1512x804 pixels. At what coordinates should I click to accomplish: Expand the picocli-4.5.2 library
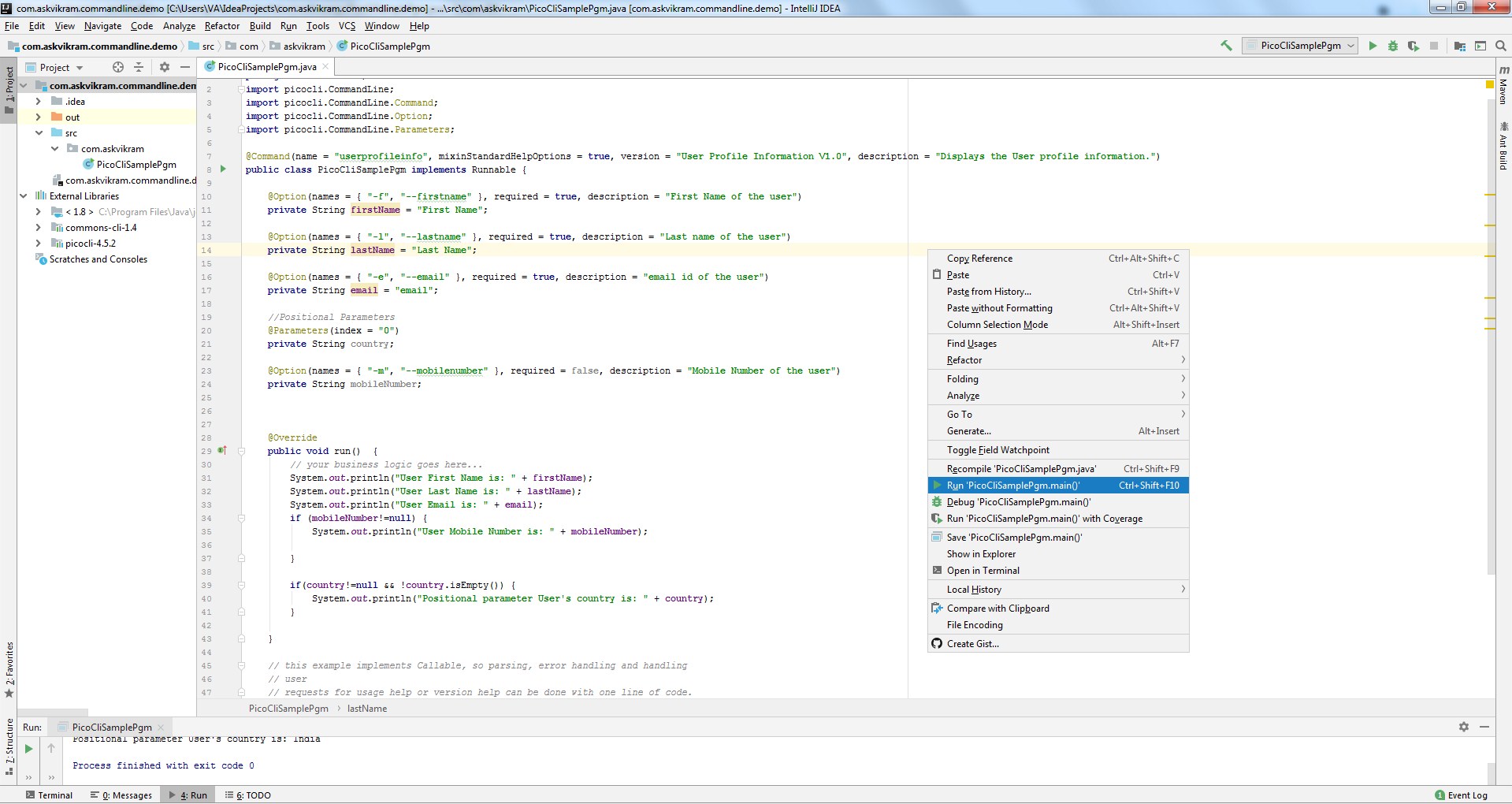pos(38,243)
